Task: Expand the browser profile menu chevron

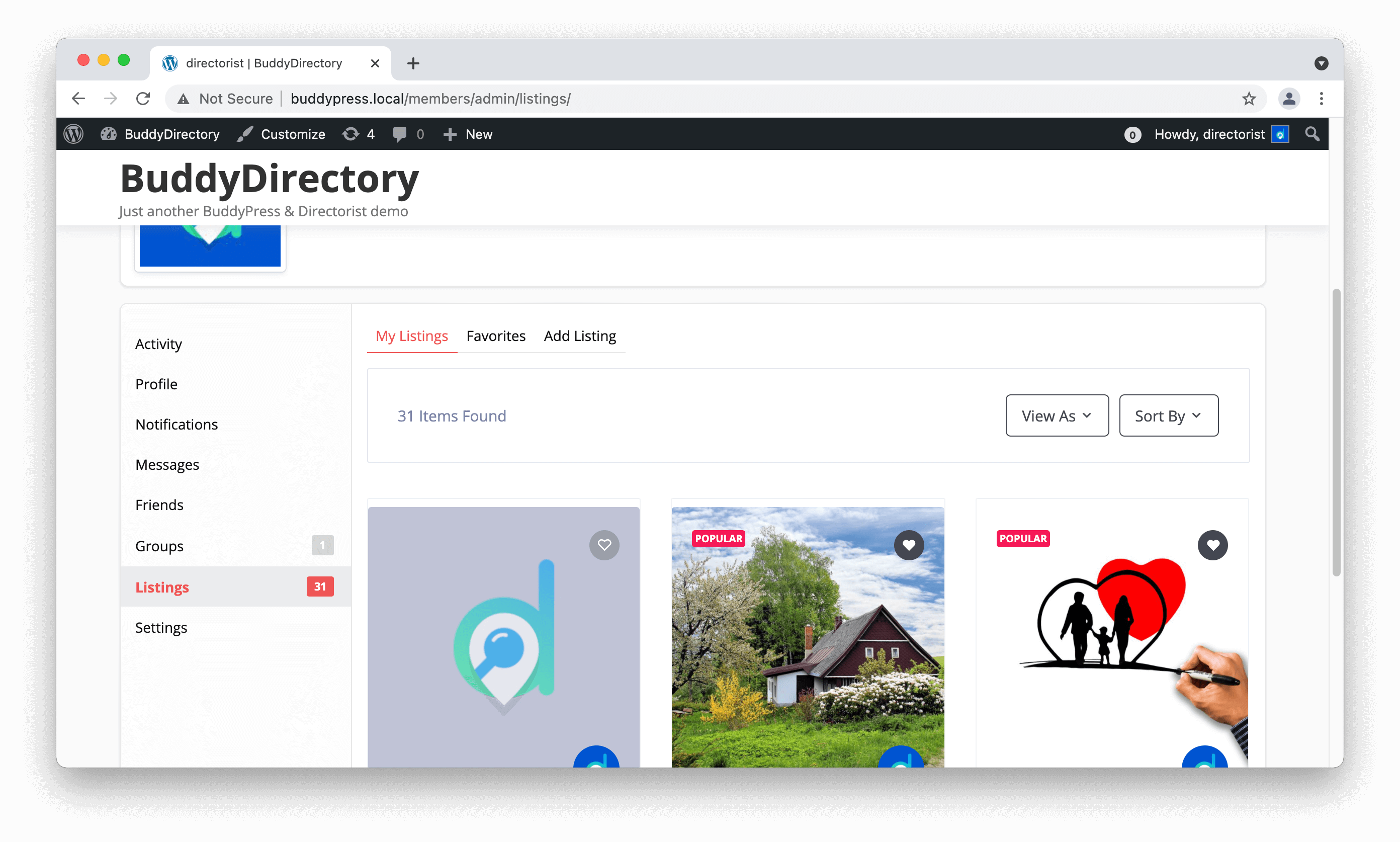Action: pyautogui.click(x=1322, y=63)
